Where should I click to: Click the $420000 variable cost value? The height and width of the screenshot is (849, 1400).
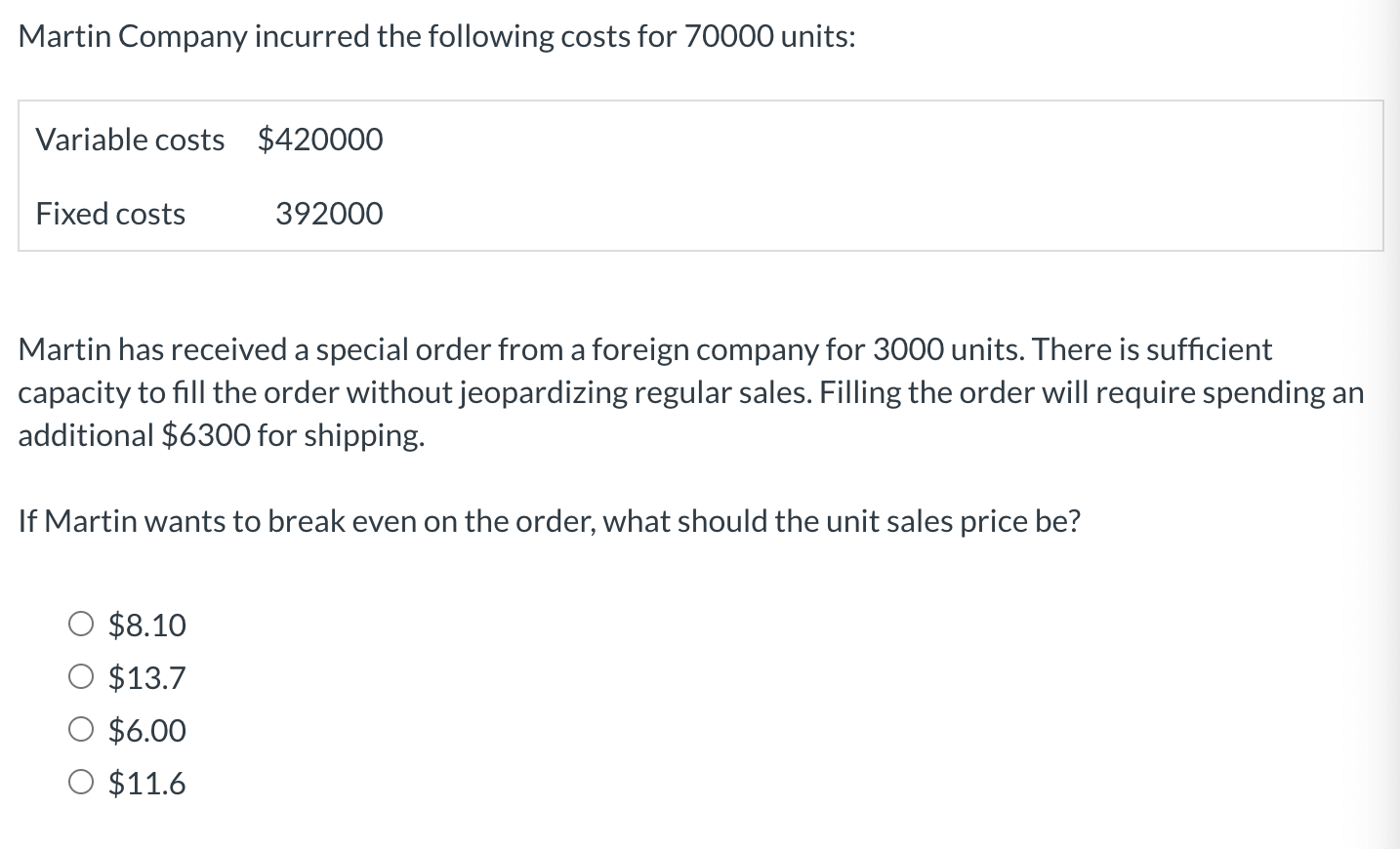[x=320, y=140]
